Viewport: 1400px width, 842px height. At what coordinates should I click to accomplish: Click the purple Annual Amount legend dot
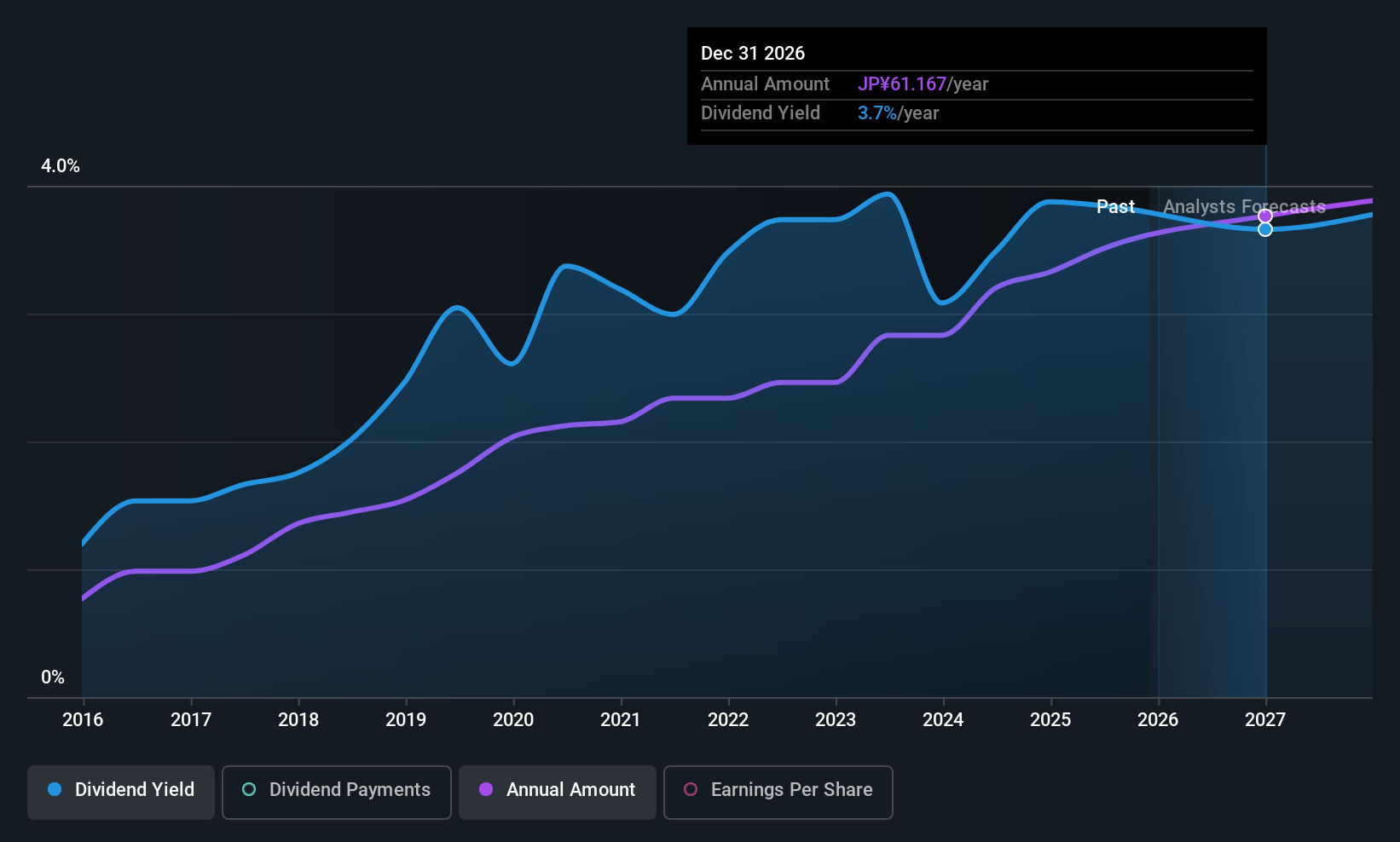(486, 790)
